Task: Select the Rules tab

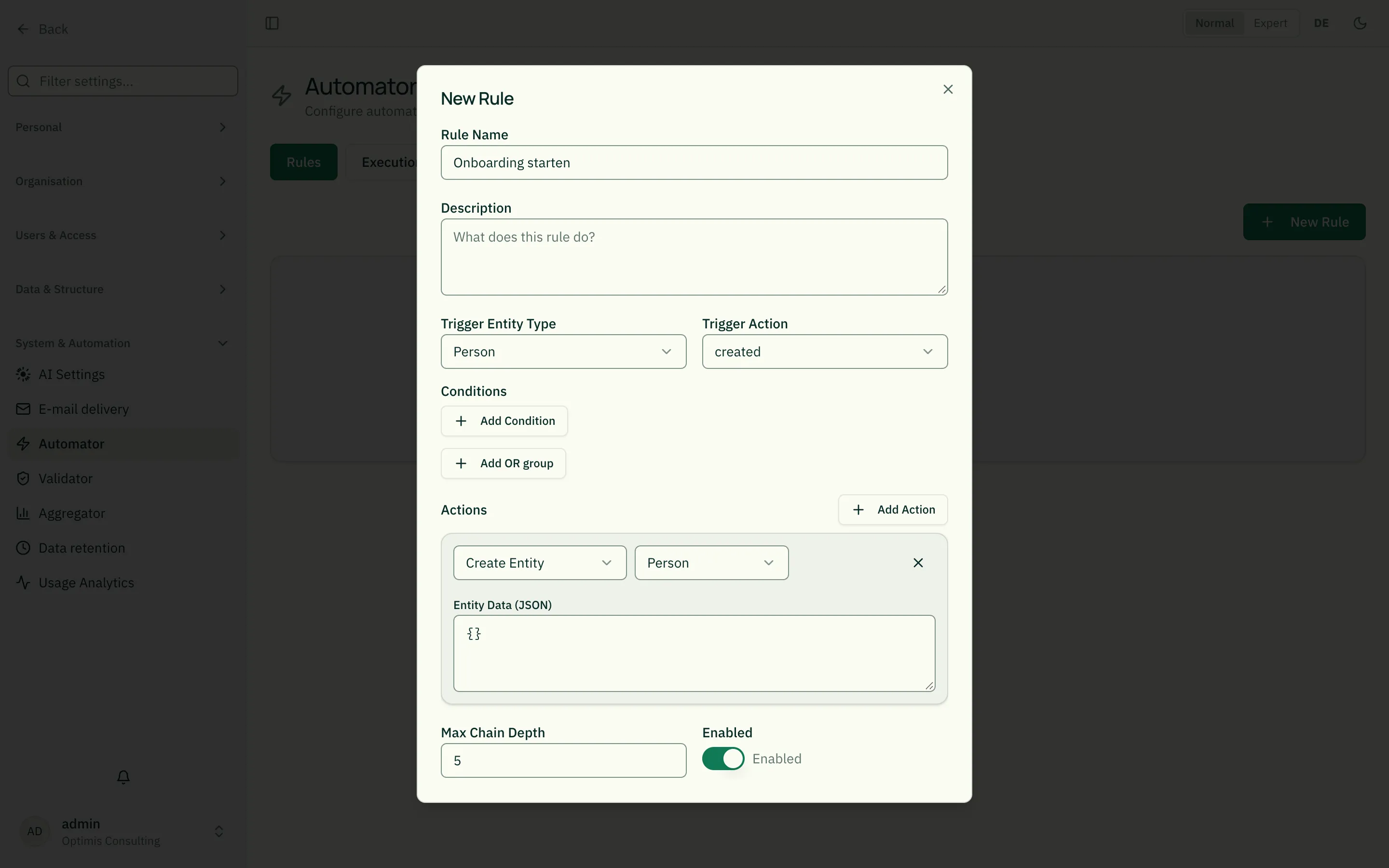Action: [304, 163]
